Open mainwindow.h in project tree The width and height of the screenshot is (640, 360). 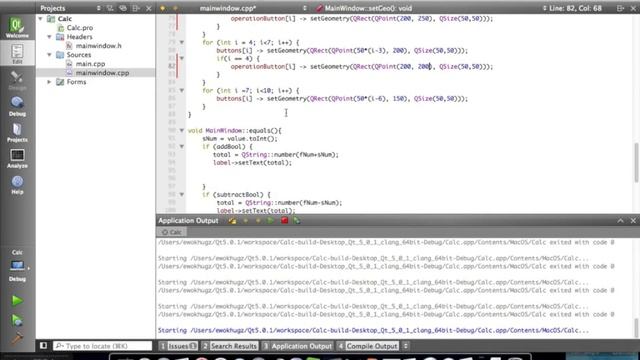pyautogui.click(x=98, y=46)
